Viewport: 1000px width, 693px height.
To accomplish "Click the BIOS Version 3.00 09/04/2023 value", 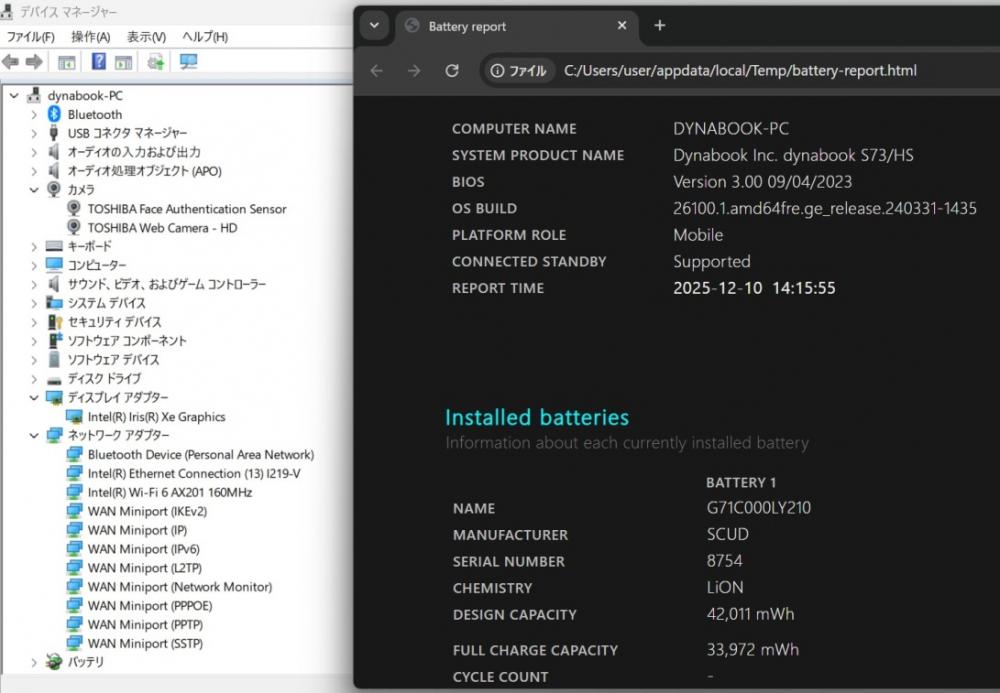I will click(x=763, y=182).
